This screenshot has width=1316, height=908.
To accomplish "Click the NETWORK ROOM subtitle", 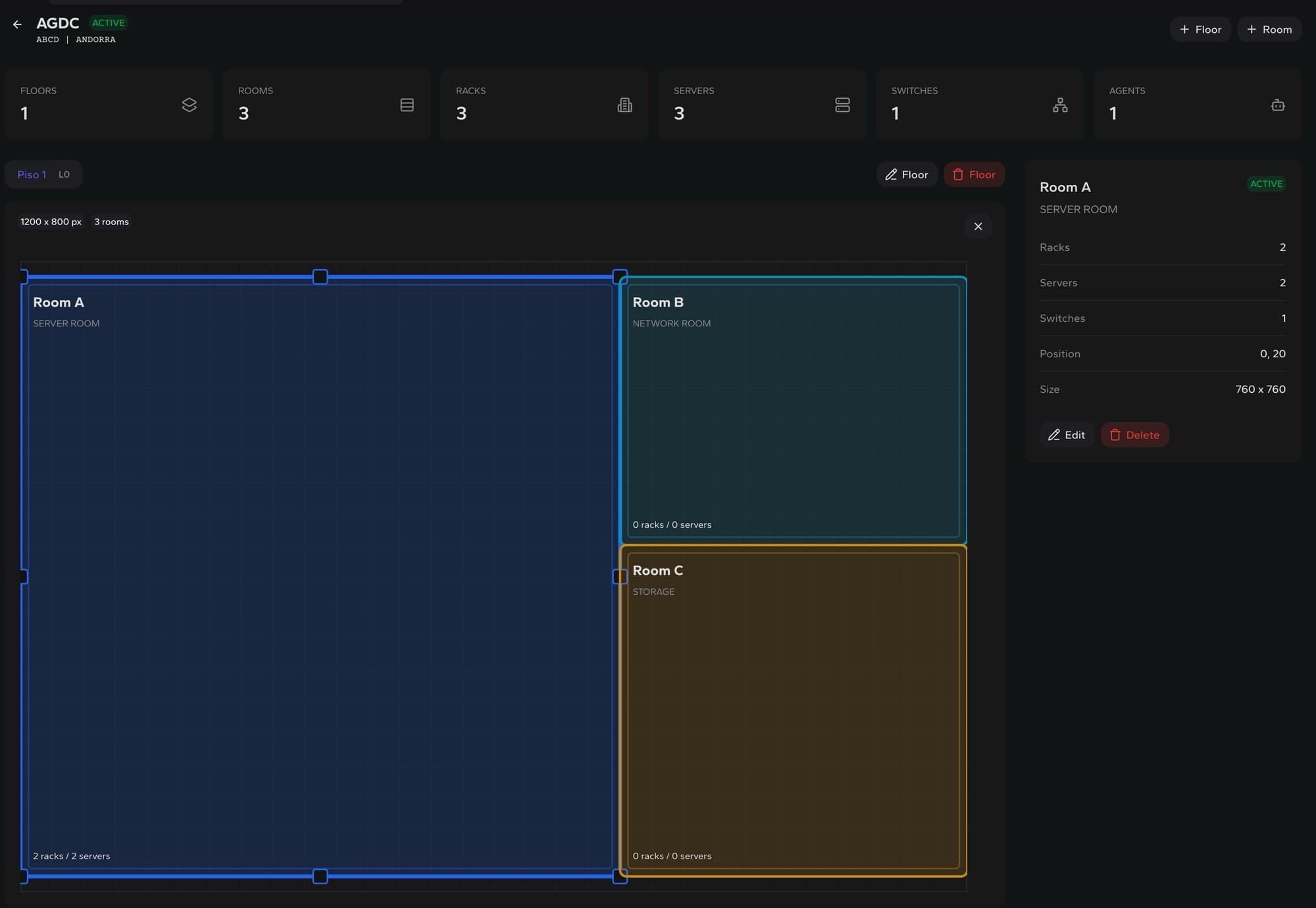I will tap(672, 324).
